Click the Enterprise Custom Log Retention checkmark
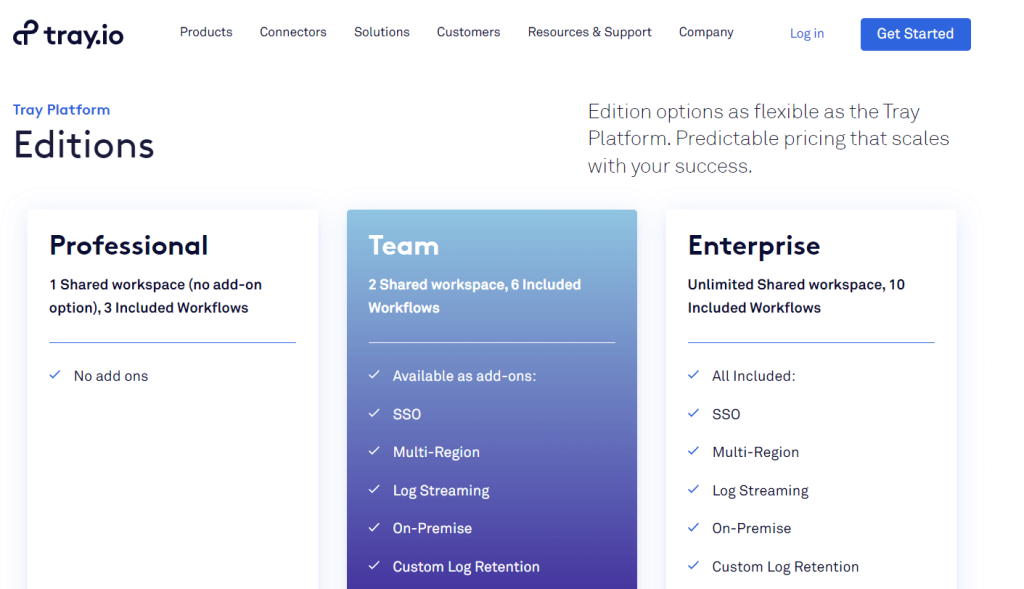The width and height of the screenshot is (1024, 589). (x=694, y=565)
